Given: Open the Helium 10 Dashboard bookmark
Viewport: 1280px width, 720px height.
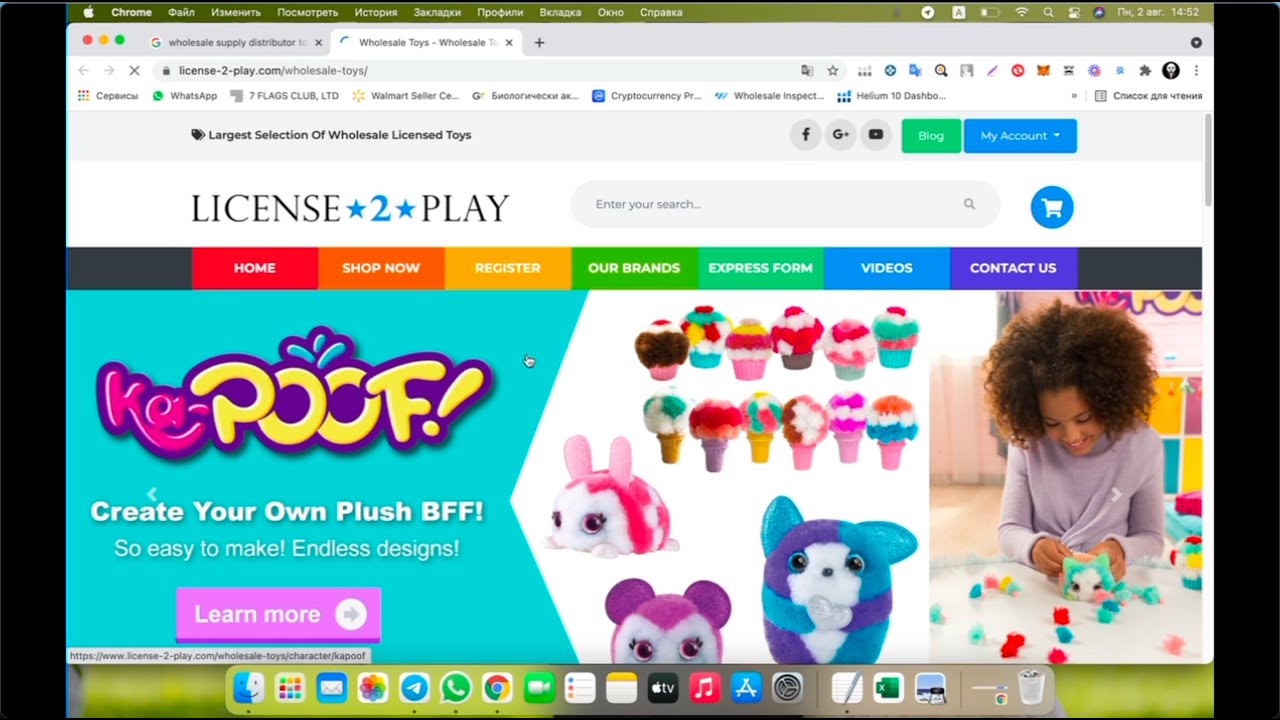Looking at the screenshot, I should 891,96.
